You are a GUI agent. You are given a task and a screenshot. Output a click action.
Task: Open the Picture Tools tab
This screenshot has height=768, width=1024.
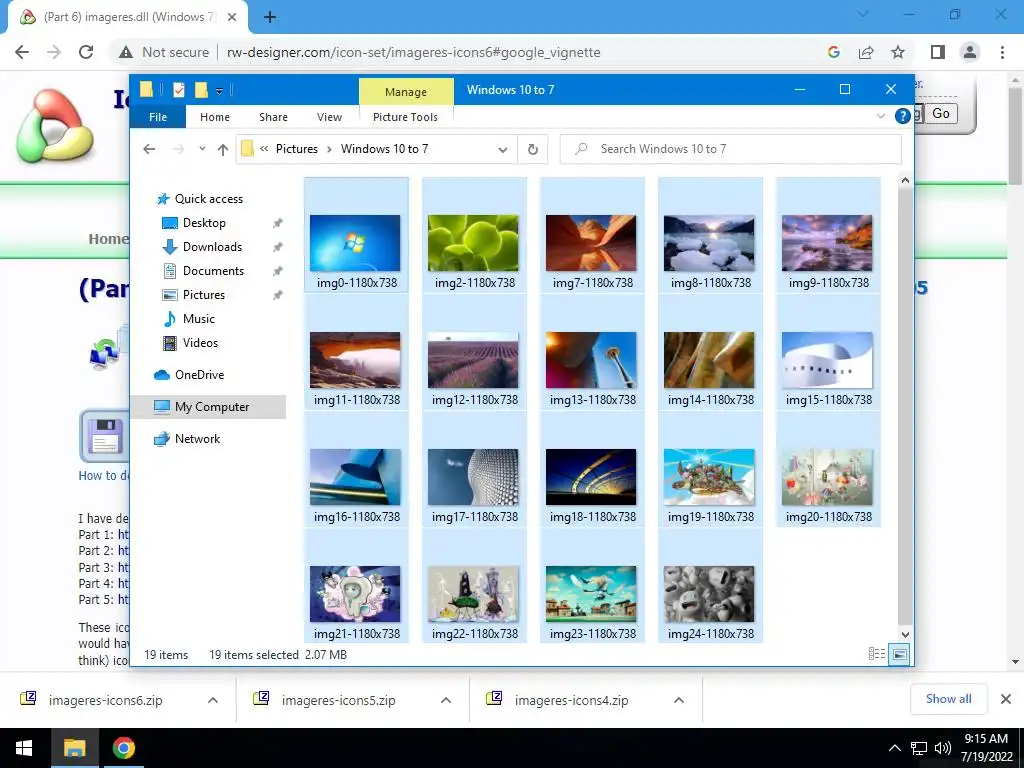tap(405, 117)
